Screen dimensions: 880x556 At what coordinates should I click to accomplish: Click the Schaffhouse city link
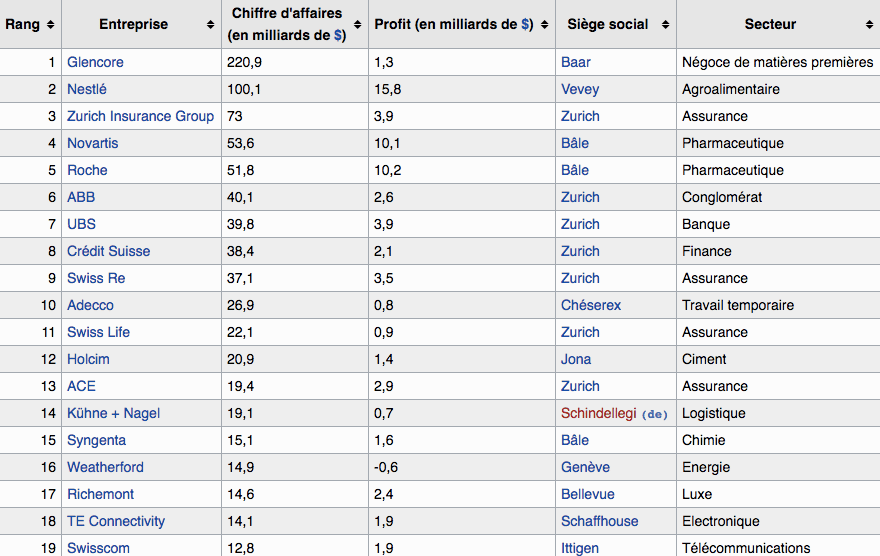599,521
